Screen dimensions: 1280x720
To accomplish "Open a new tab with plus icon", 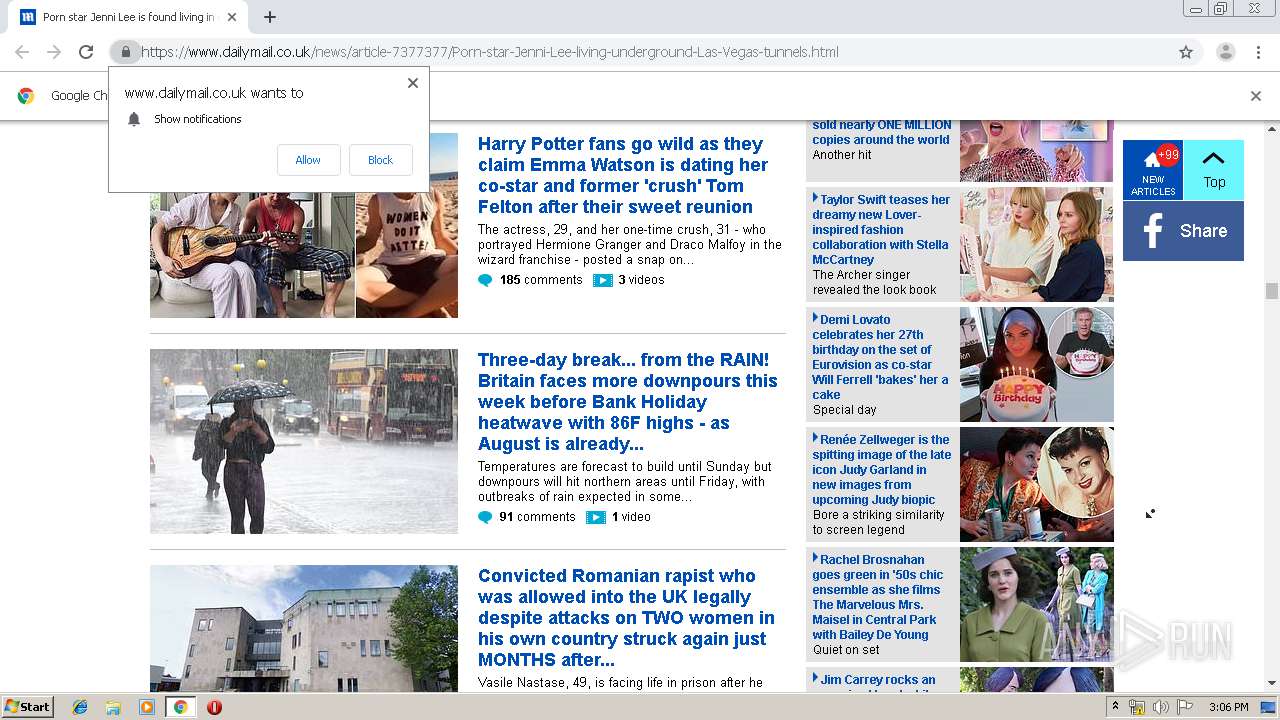I will 270,17.
